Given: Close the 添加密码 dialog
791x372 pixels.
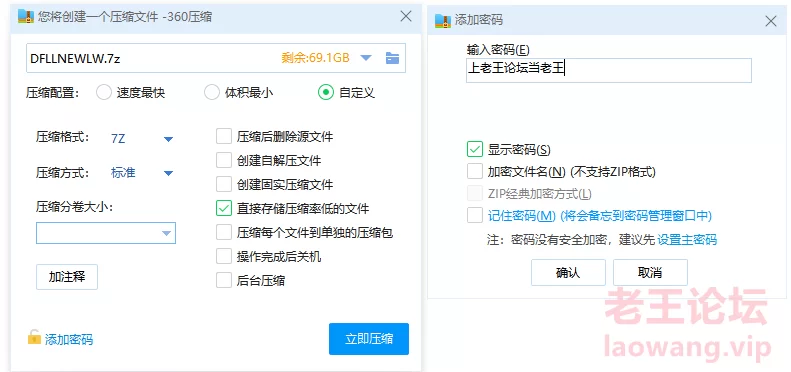Looking at the screenshot, I should (770, 21).
